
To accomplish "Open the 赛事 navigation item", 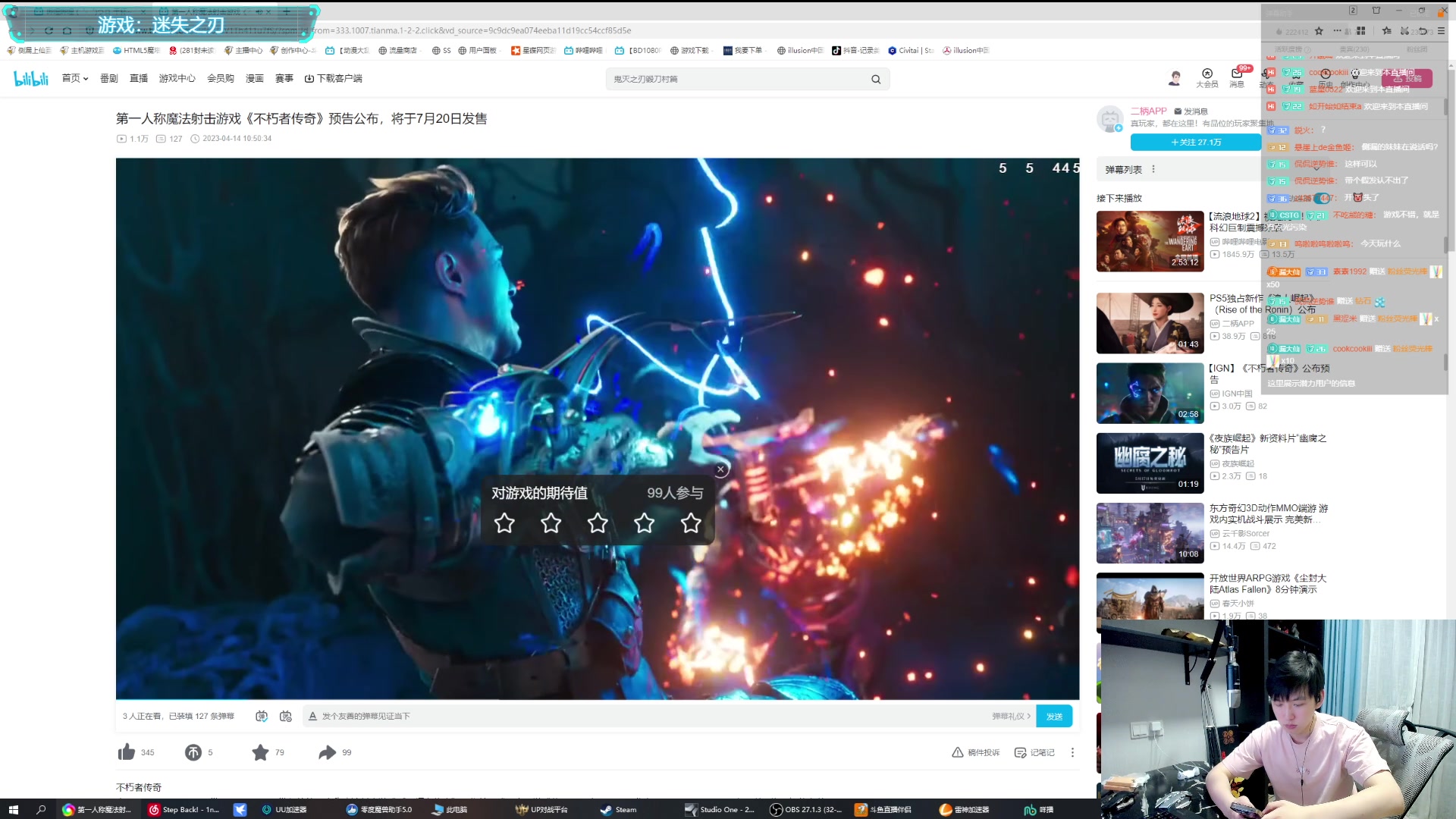I will tap(284, 78).
